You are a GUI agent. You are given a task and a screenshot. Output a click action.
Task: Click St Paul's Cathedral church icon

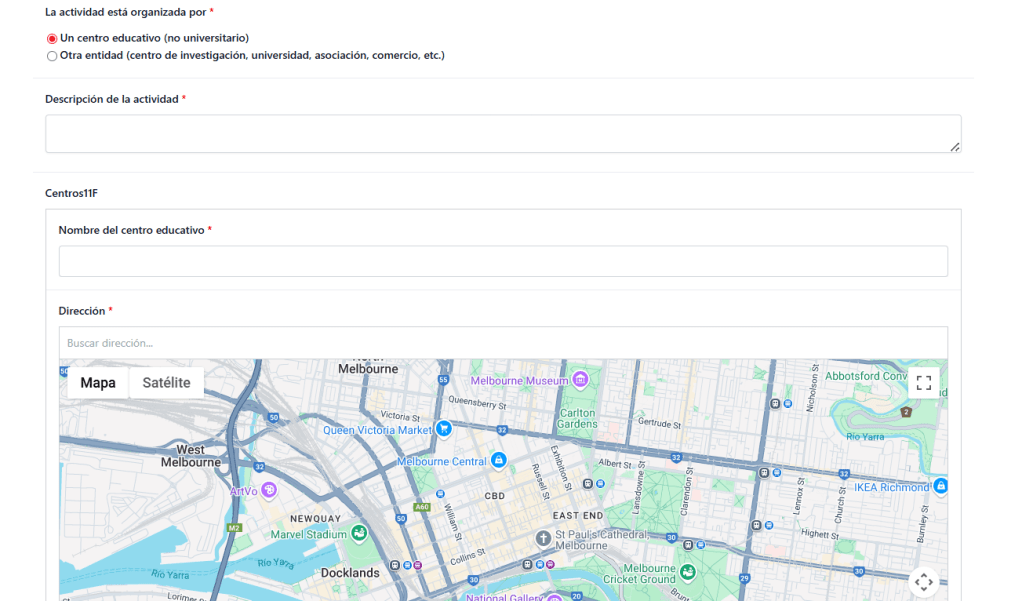pos(543,539)
